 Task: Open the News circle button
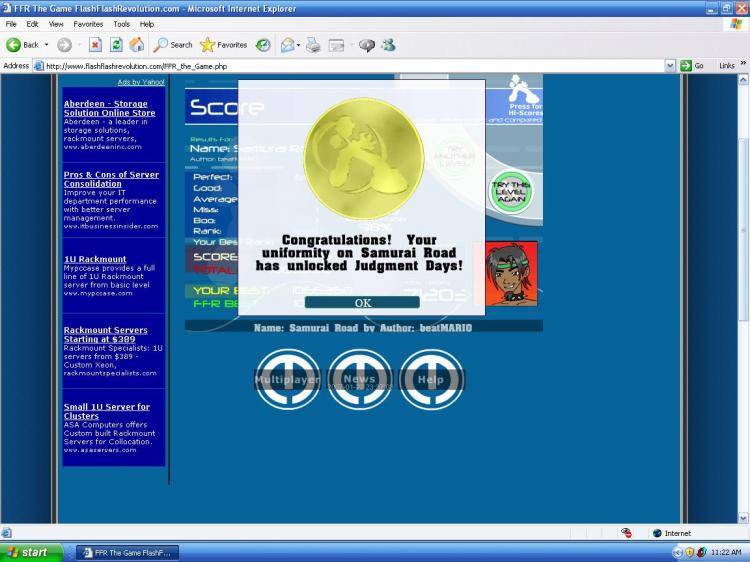coord(360,379)
